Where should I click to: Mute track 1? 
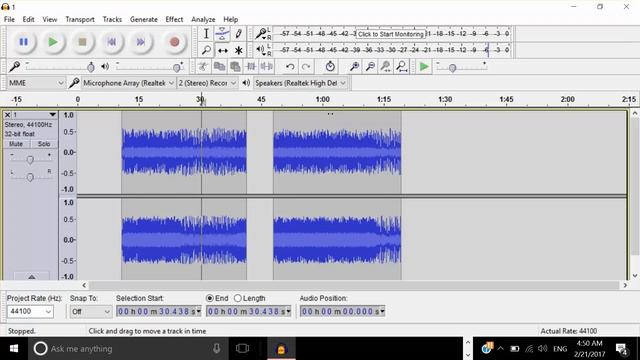click(x=16, y=144)
